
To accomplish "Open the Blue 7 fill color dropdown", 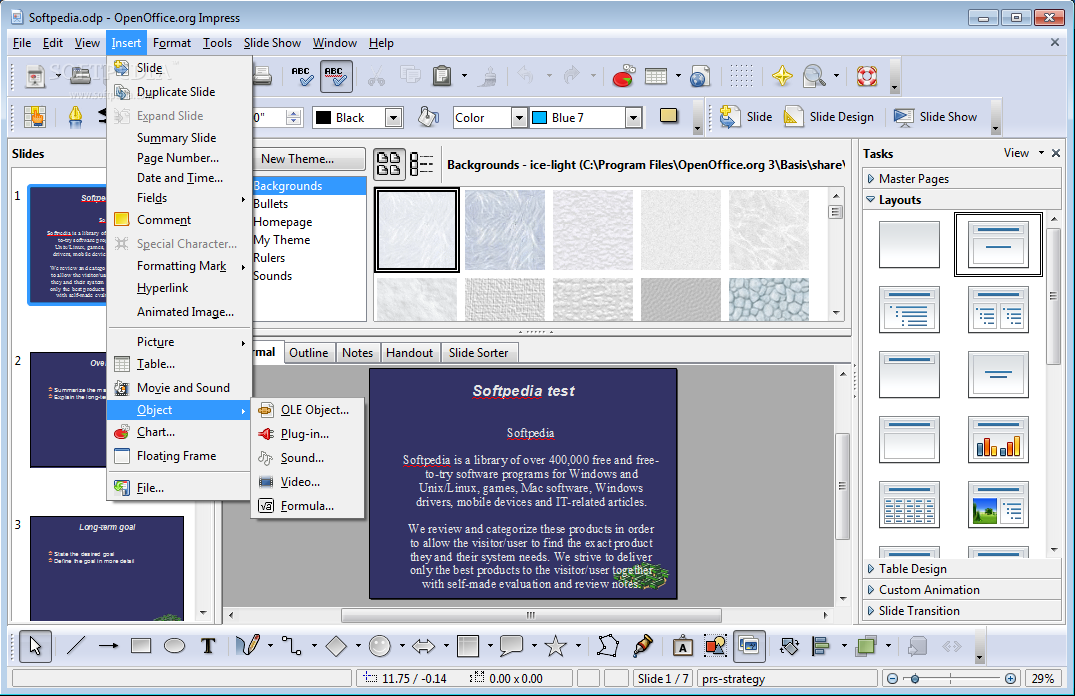I will 633,118.
